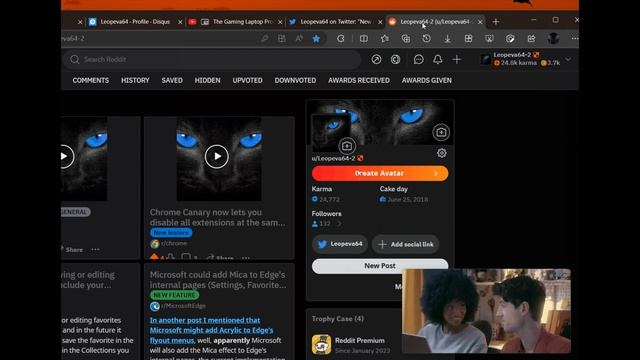Open the Leopeva64 Twitter social link
The image size is (640, 360).
point(340,244)
